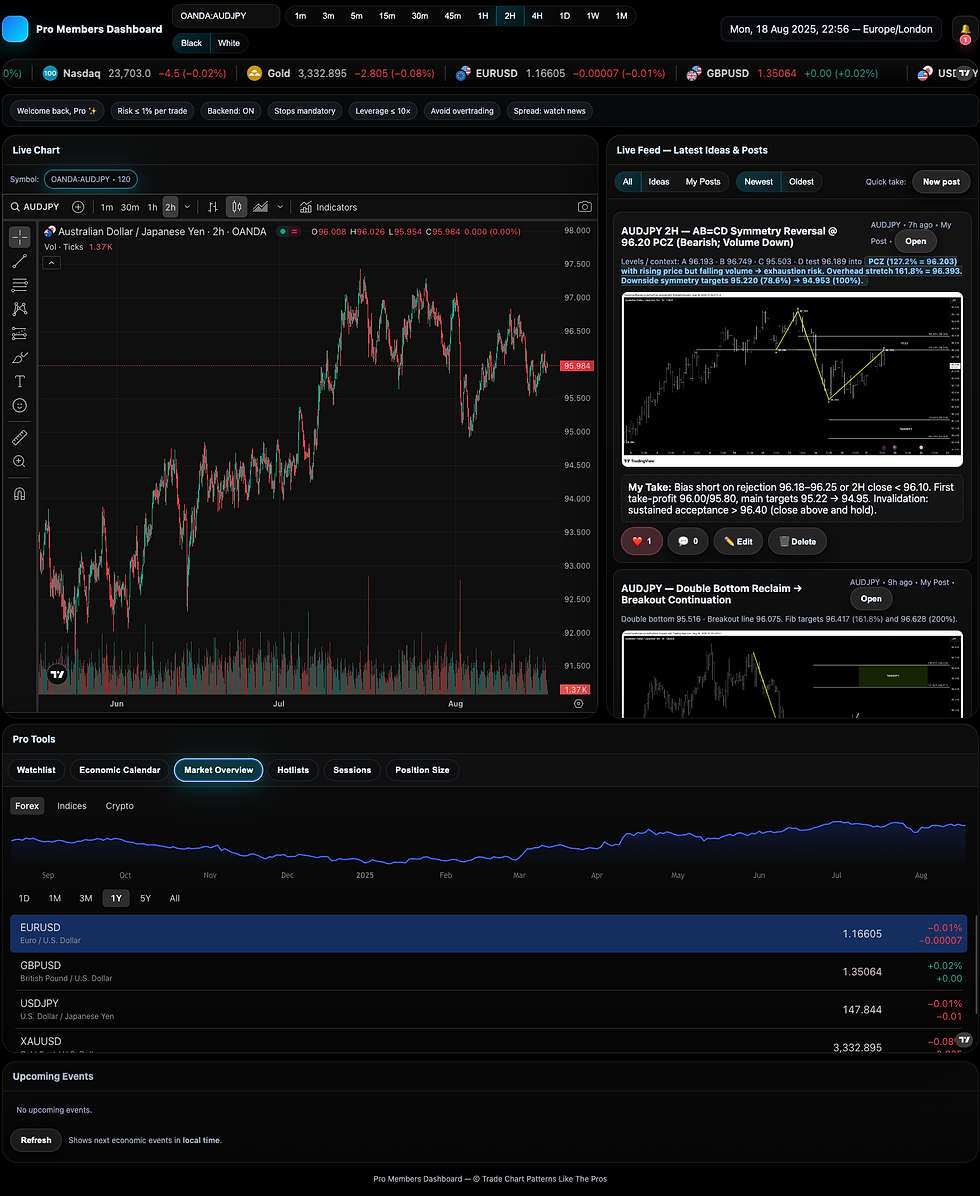Switch to the Economic Calendar tab
980x1196 pixels.
pos(119,770)
